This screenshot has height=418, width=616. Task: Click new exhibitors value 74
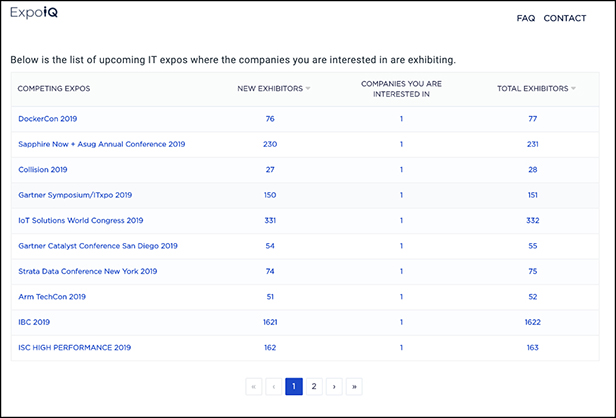click(270, 271)
